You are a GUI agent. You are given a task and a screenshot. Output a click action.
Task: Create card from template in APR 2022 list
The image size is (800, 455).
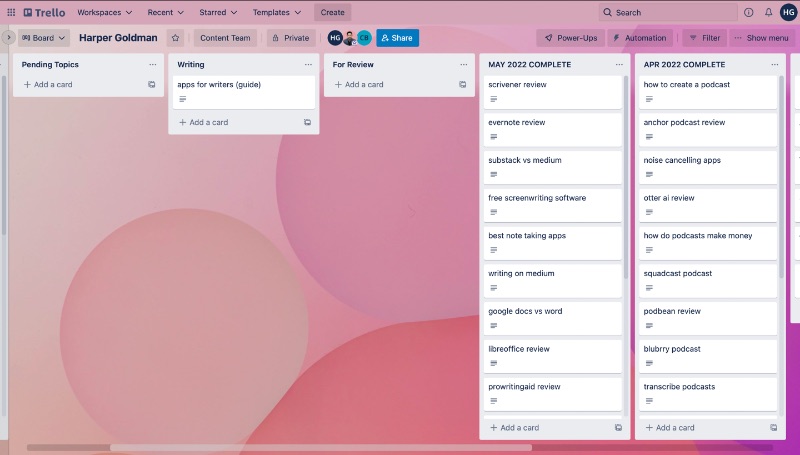coord(773,427)
